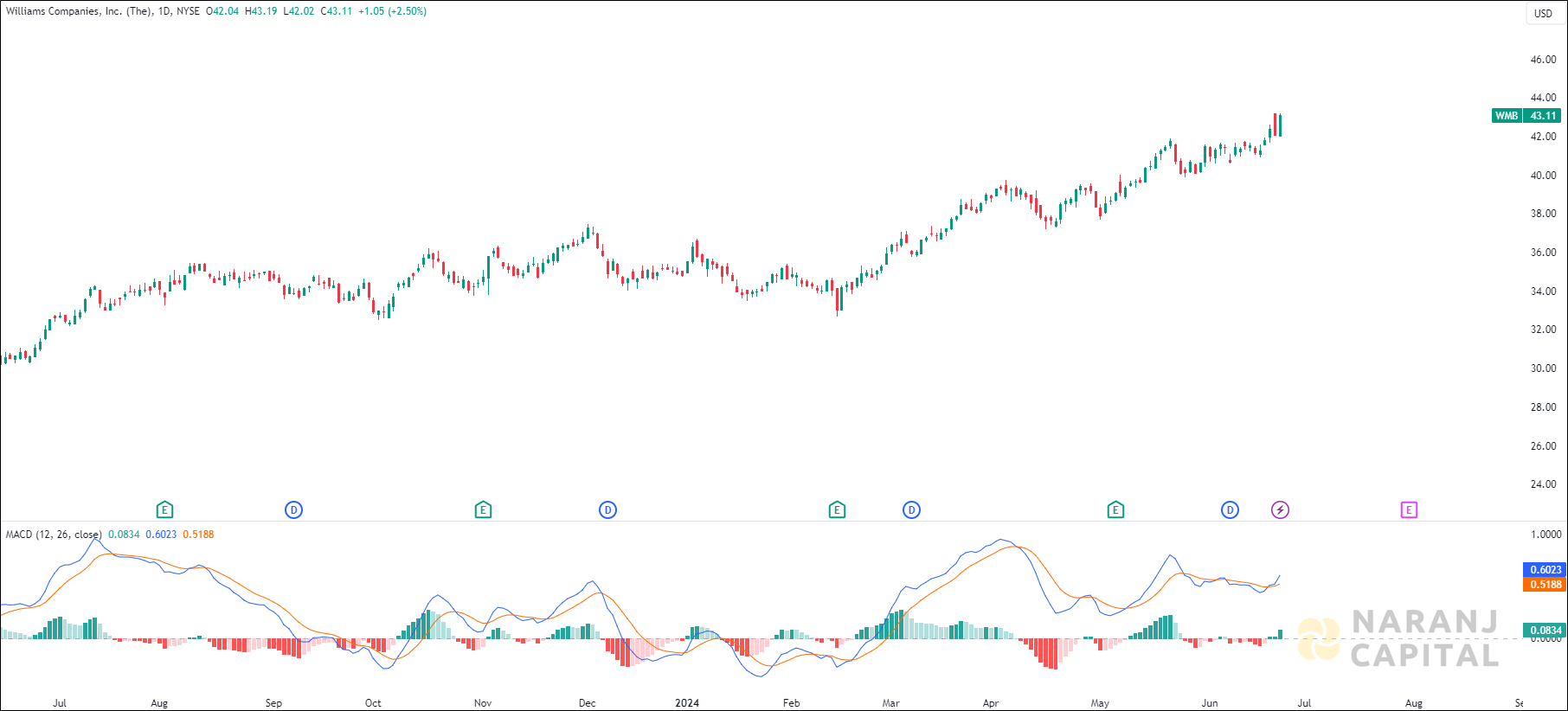
Task: Click the 30.00 price axis label
Action: (x=1543, y=368)
